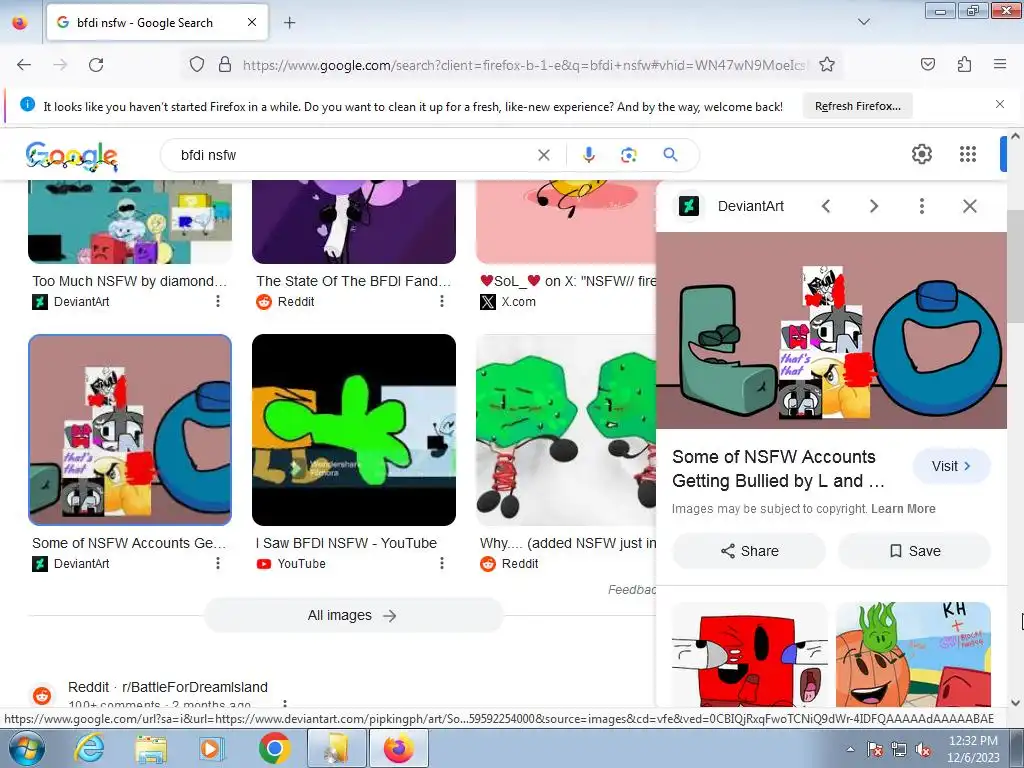Screen dimensions: 1024x768
Task: Click the All images button
Action: click(x=353, y=615)
